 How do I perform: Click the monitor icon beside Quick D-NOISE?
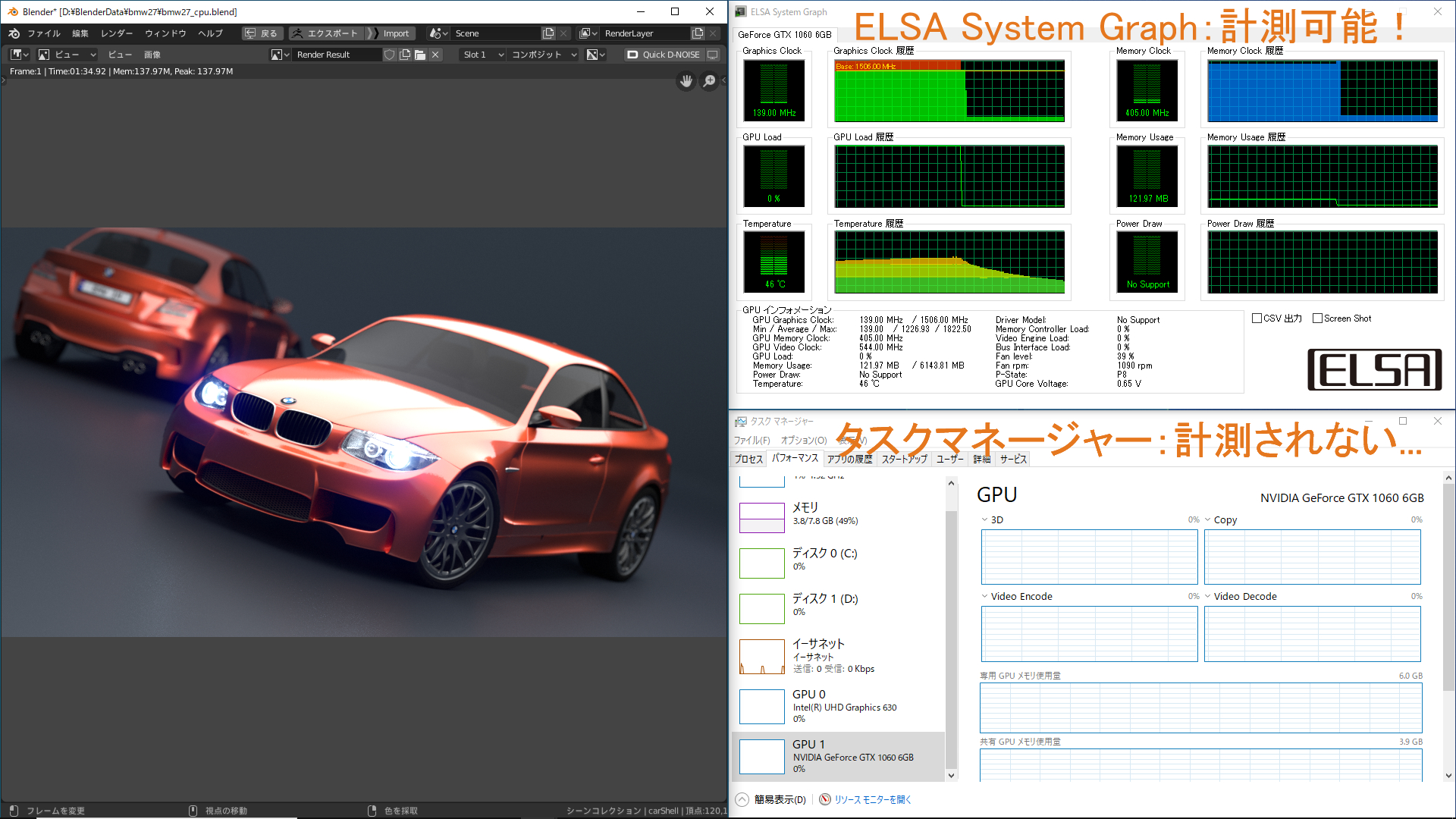(712, 55)
